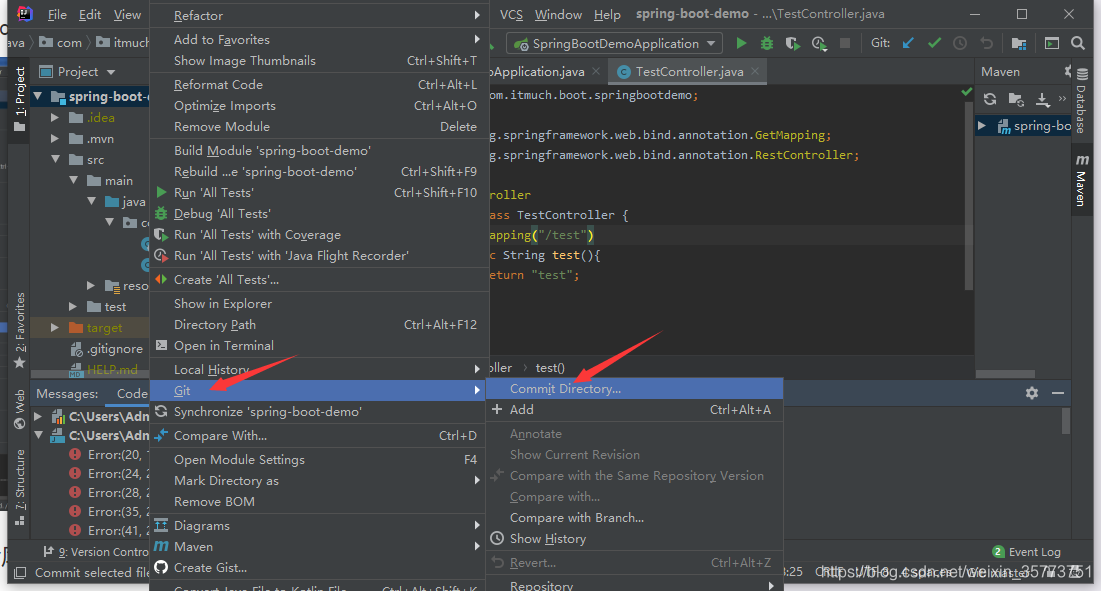This screenshot has height=591, width=1101.
Task: Toggle the 1: Project side panel
Action: coord(20,98)
